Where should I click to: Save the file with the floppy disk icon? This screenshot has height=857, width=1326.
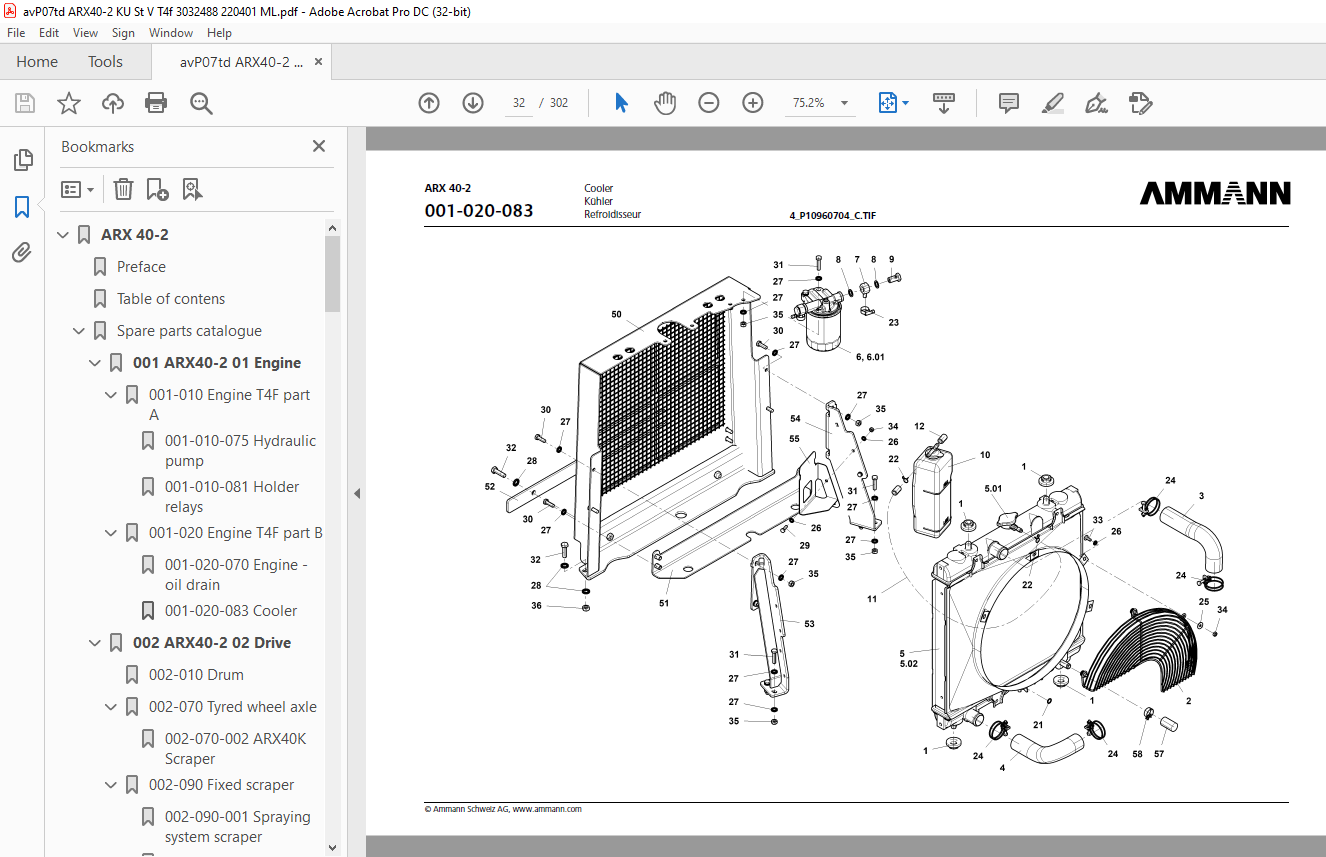[x=25, y=103]
